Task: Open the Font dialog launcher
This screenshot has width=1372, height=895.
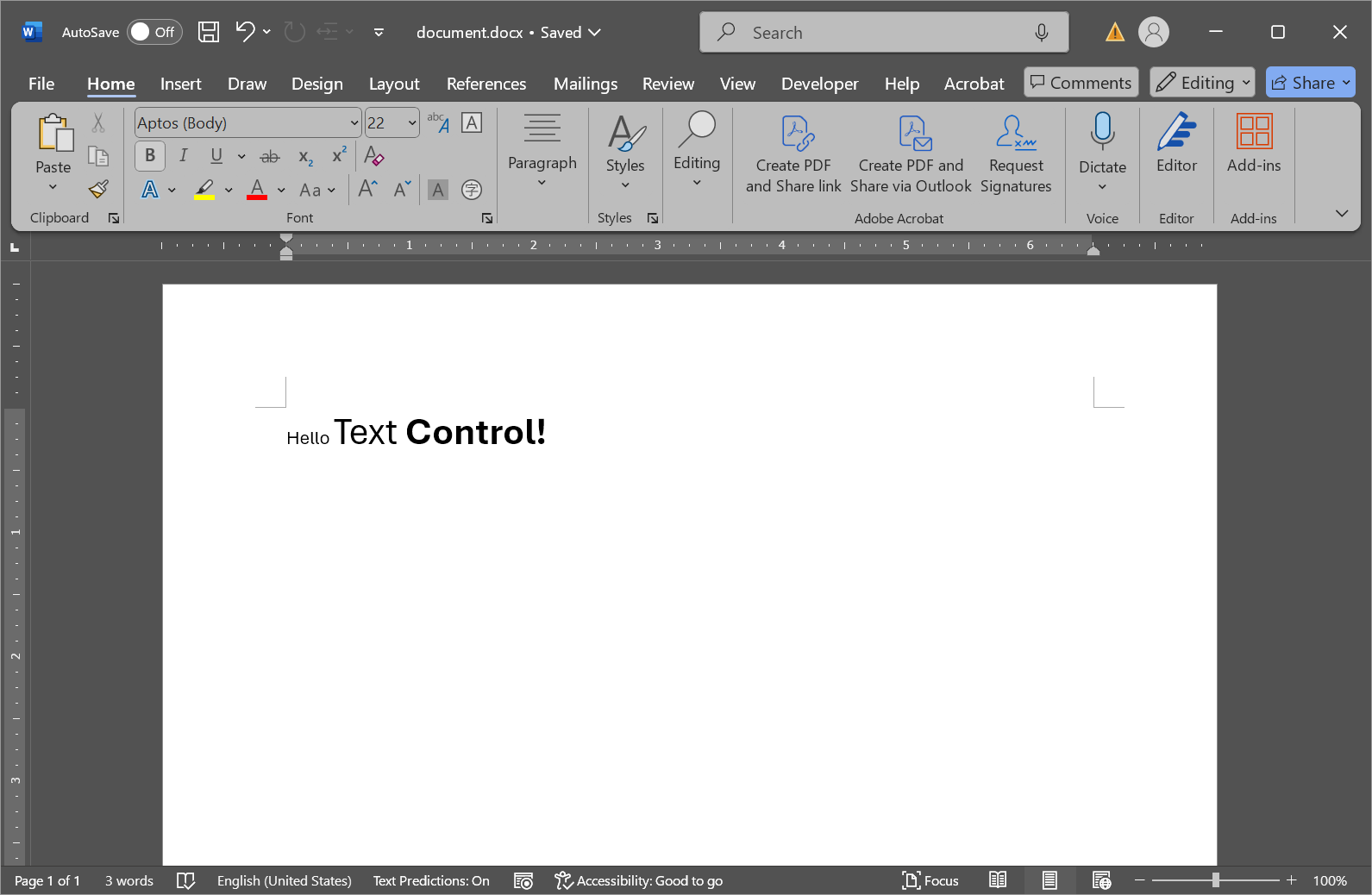Action: tap(487, 218)
